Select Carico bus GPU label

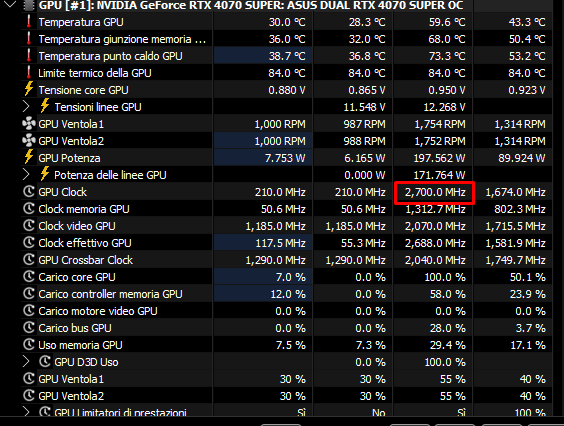pos(75,328)
